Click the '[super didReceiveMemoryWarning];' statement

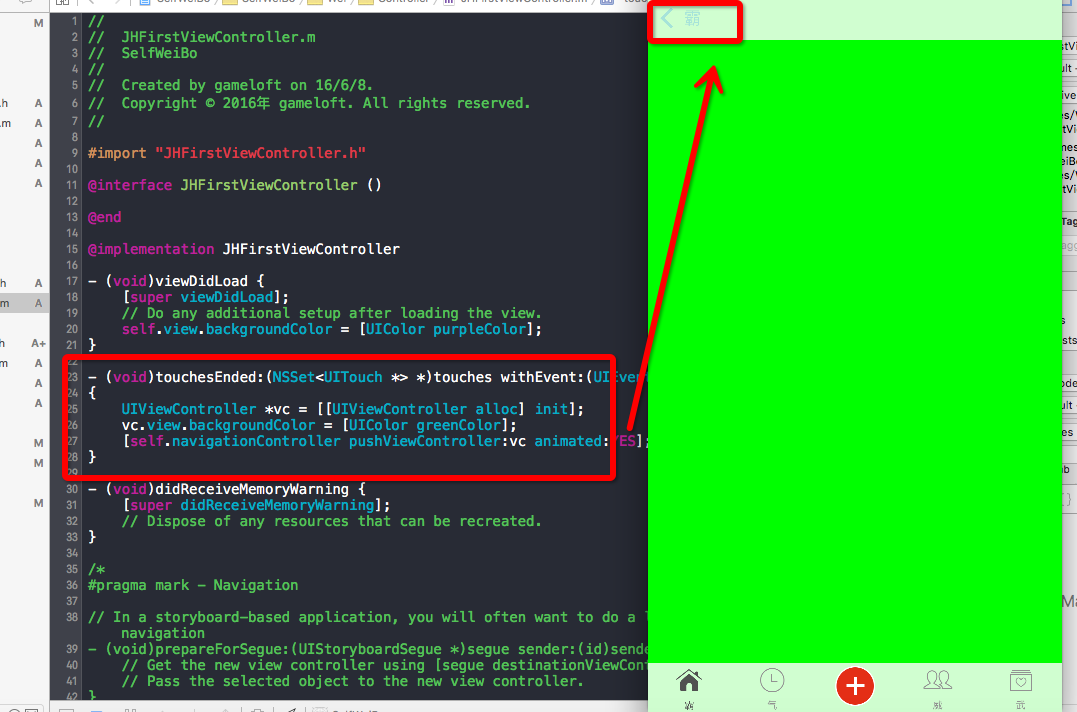click(256, 505)
